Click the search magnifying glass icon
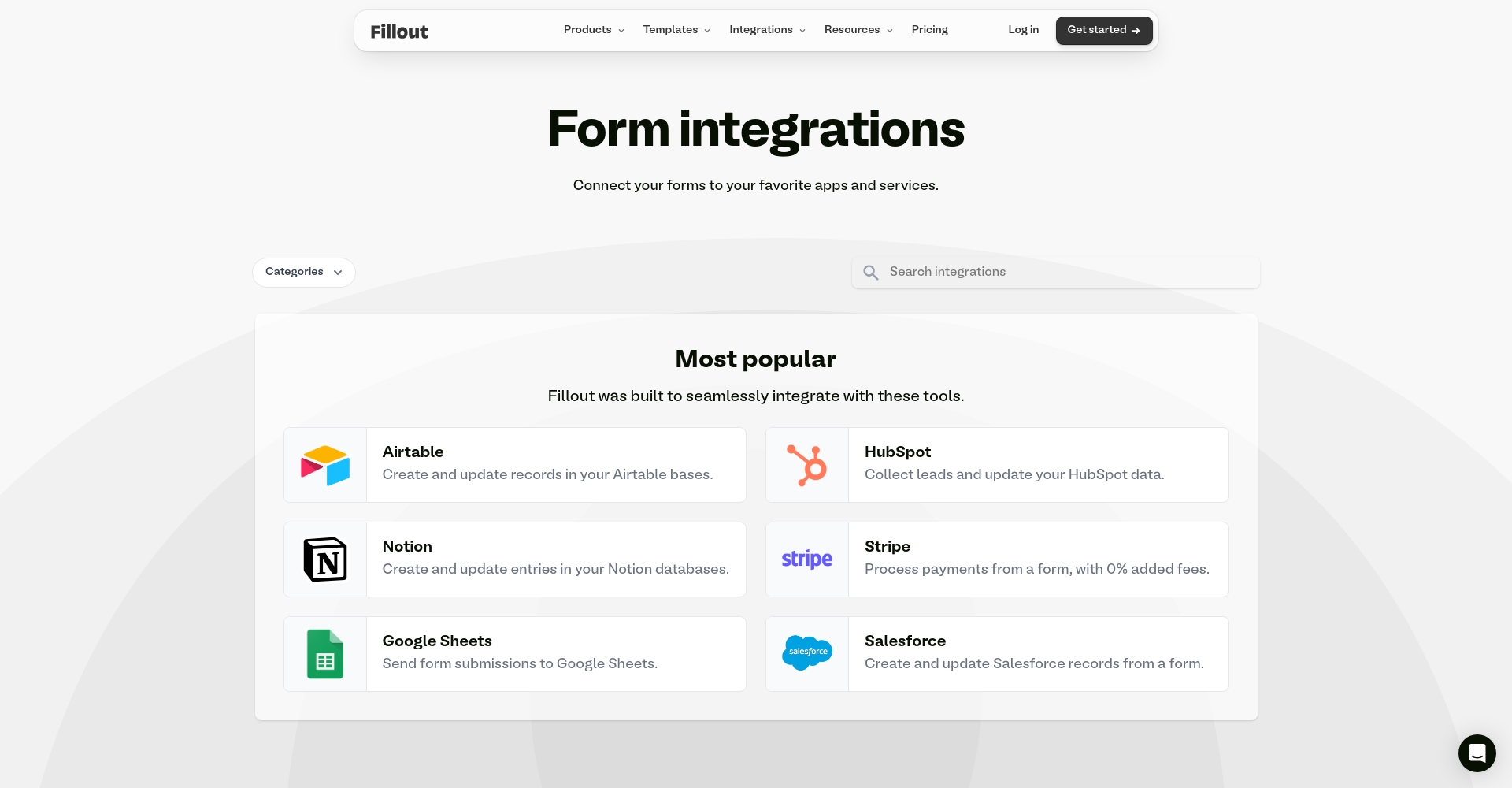The width and height of the screenshot is (1512, 788). point(870,273)
